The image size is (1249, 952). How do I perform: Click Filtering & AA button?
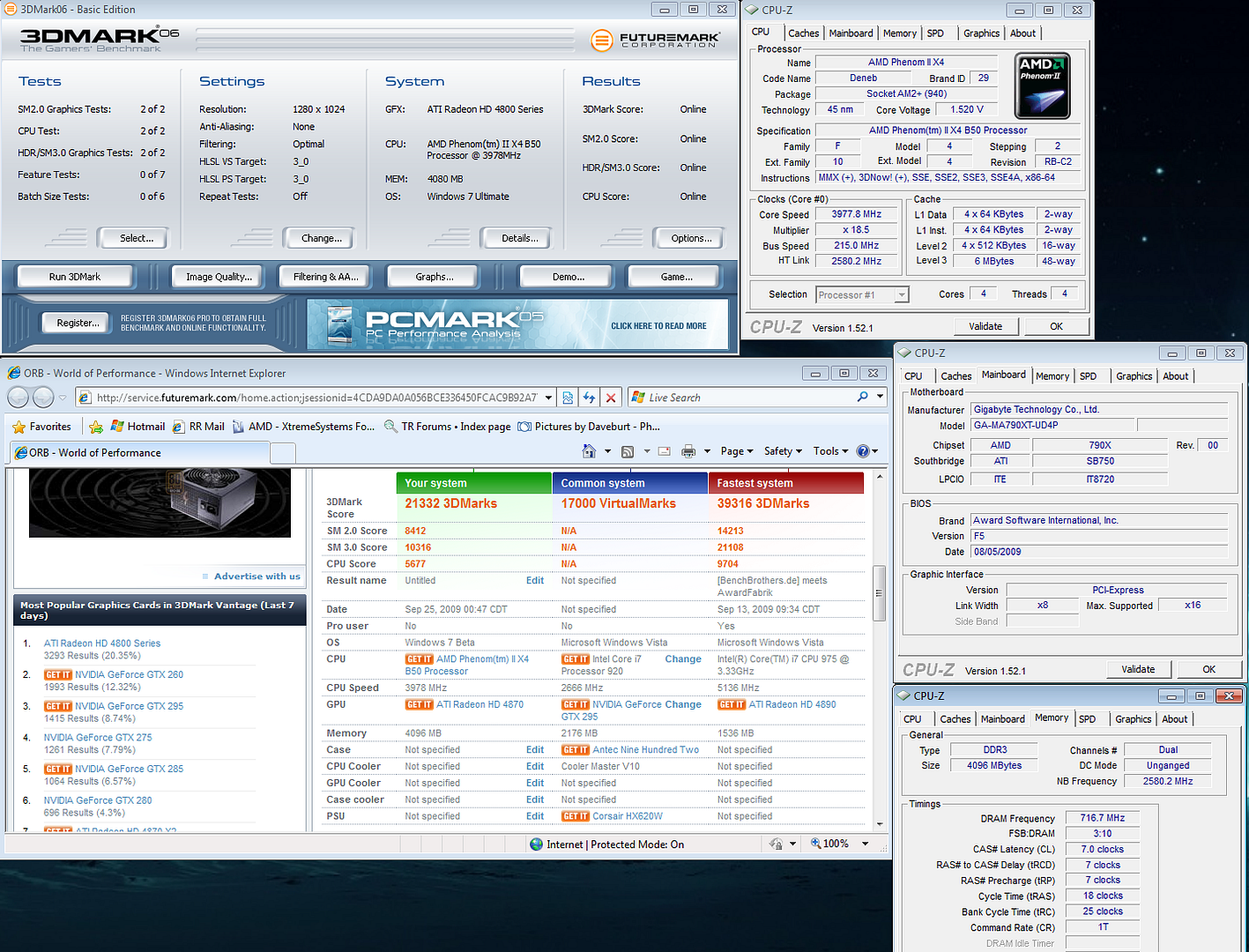[x=325, y=277]
